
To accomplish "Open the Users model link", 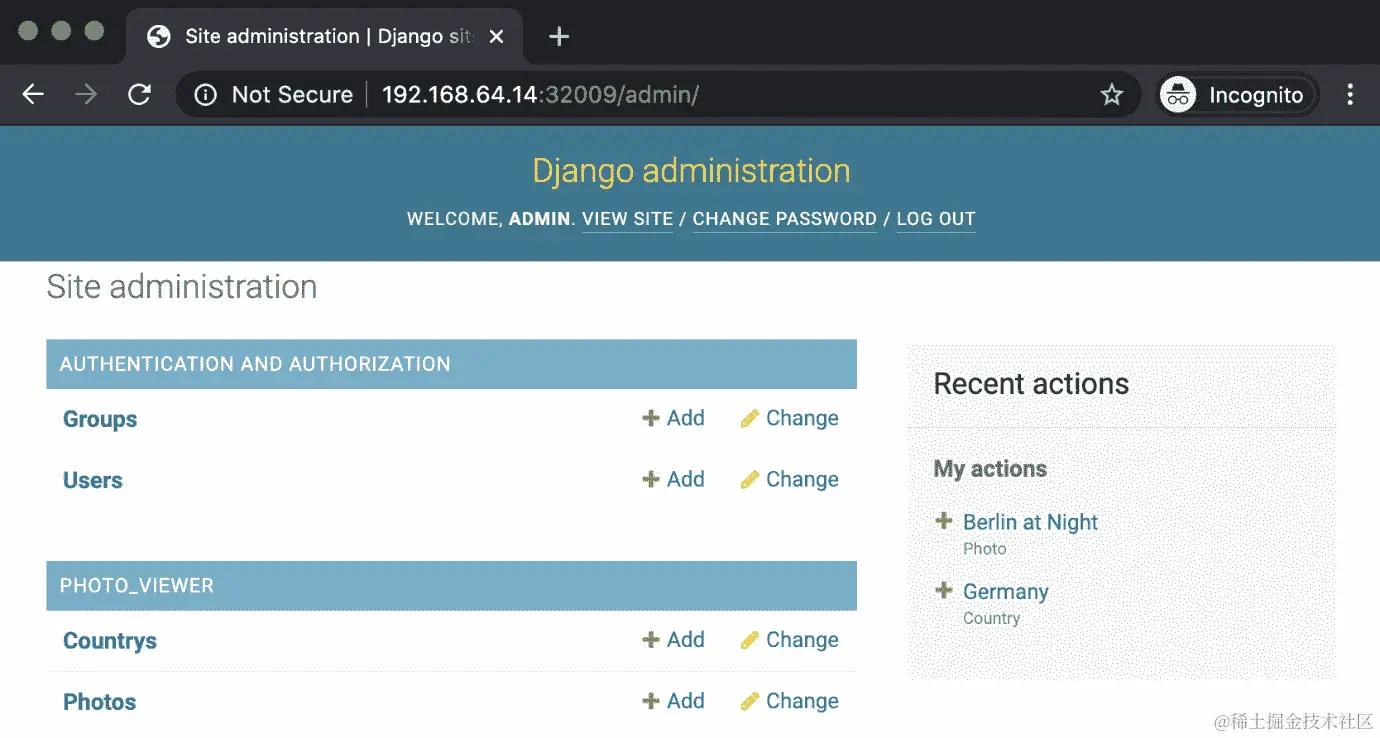I will point(93,480).
